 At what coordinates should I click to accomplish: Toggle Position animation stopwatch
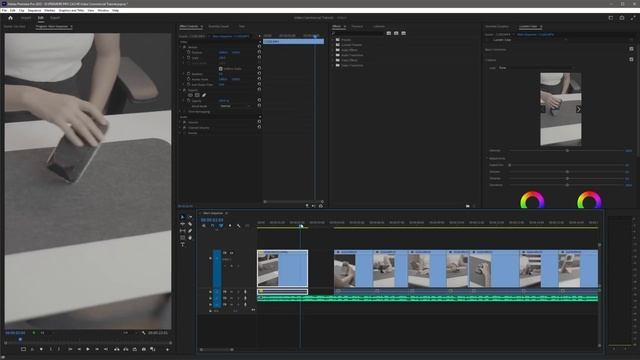tap(189, 52)
